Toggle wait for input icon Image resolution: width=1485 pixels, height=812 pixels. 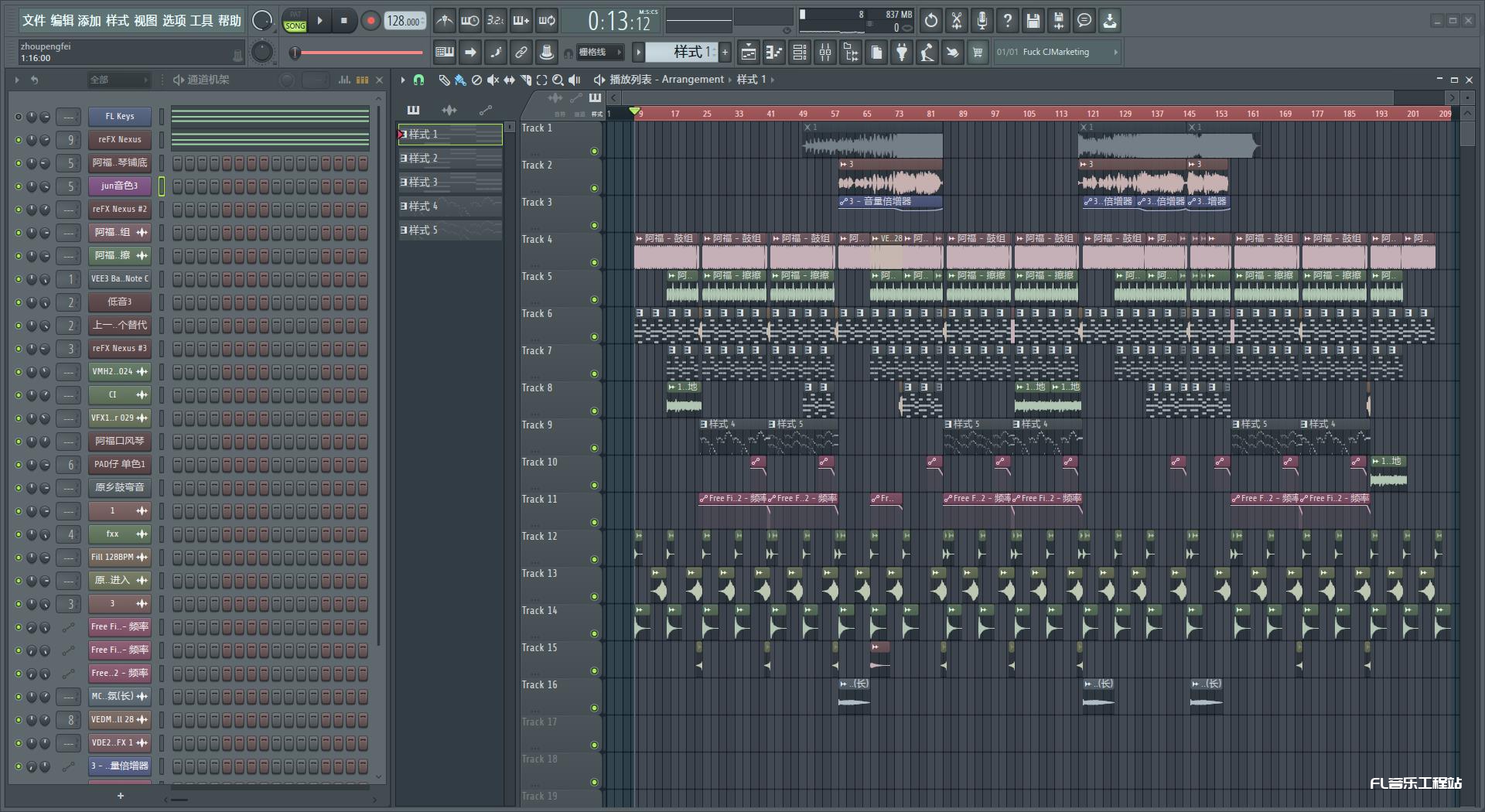[469, 21]
